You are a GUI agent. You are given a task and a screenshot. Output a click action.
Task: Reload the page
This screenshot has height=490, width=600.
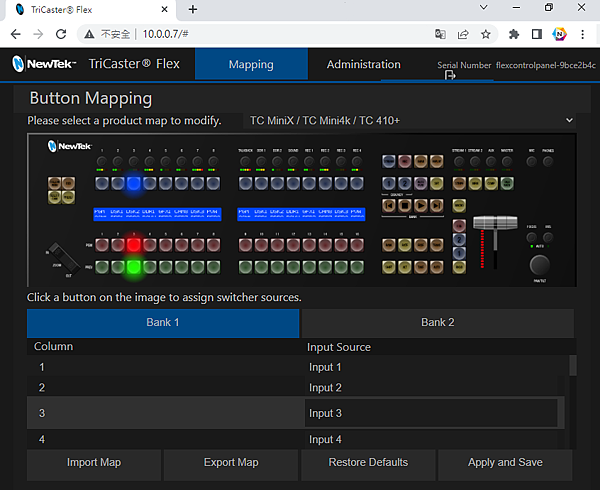click(x=61, y=34)
